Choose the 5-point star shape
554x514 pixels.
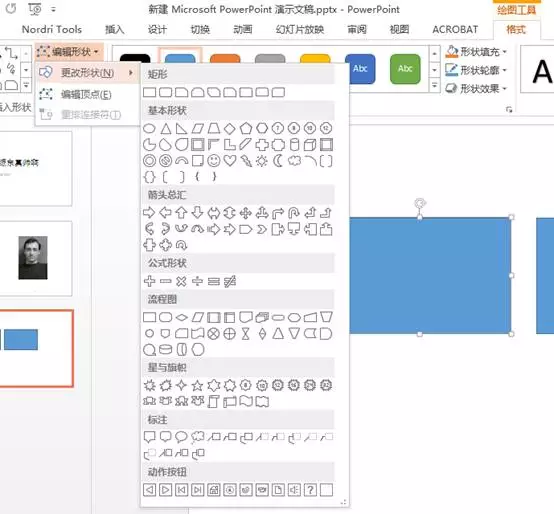pyautogui.click(x=198, y=385)
